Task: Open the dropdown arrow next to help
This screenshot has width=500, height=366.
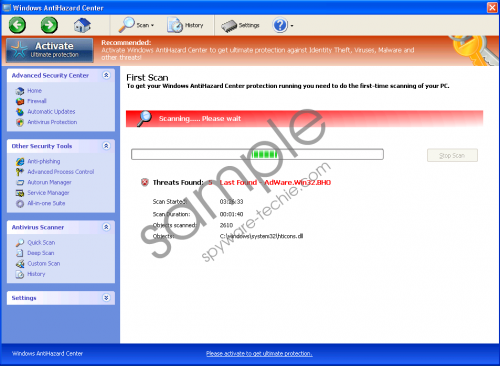Action: 292,26
